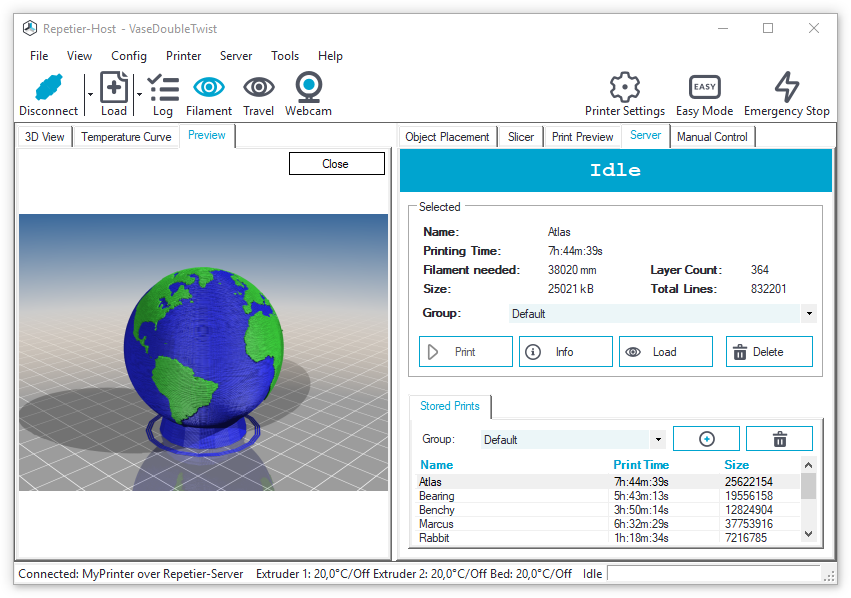Open the Help menu
This screenshot has height=598, width=851.
click(330, 56)
